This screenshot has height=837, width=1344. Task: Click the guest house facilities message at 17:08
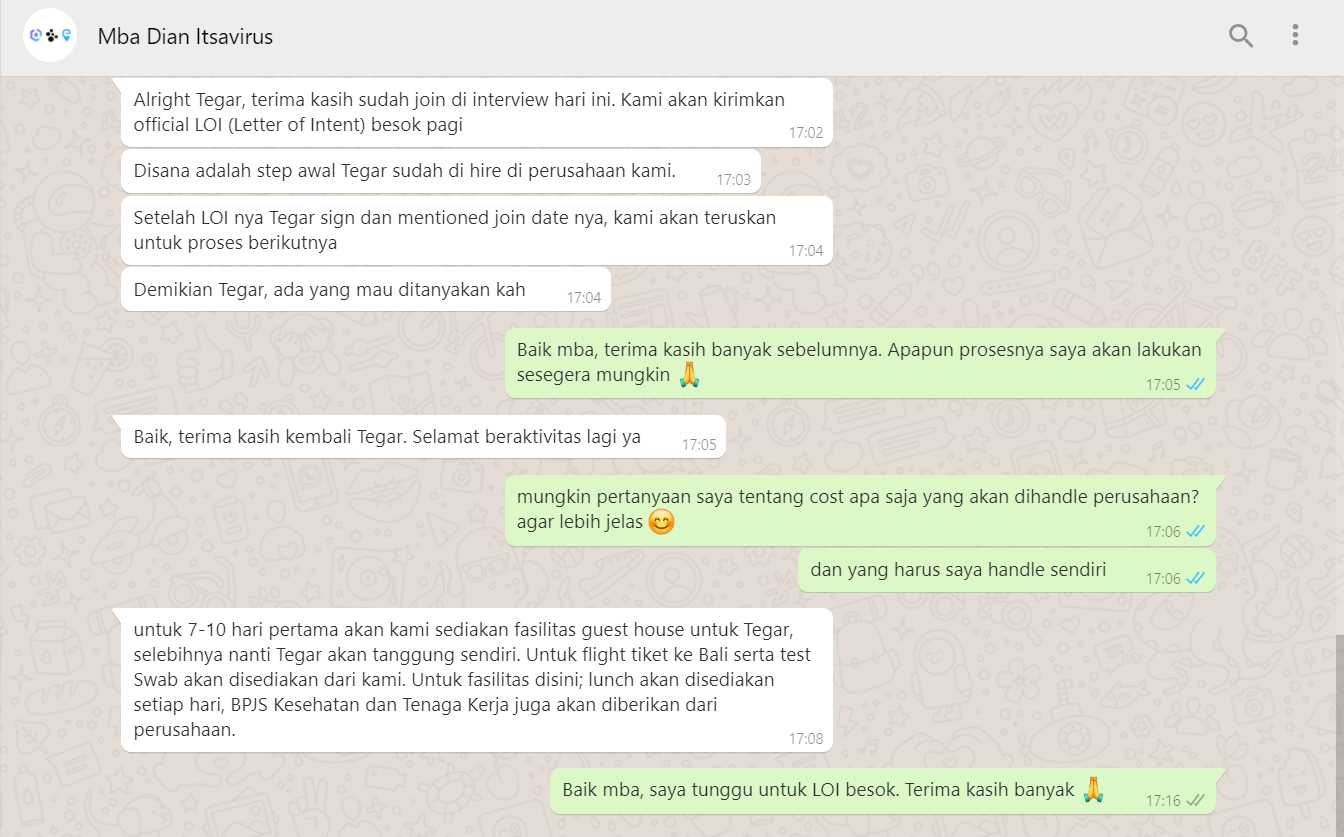477,680
